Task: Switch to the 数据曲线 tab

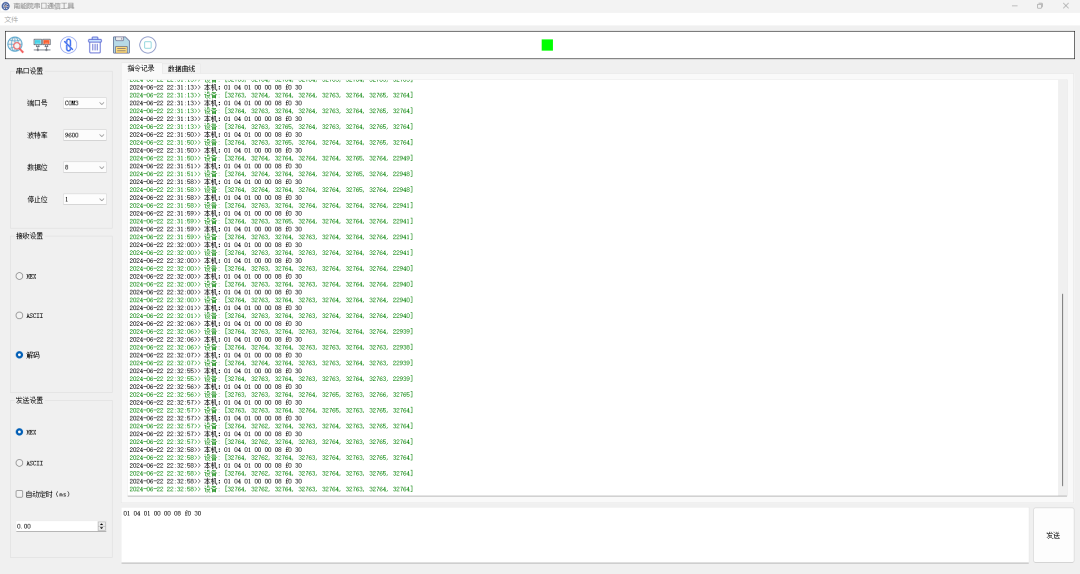Action: click(x=181, y=69)
